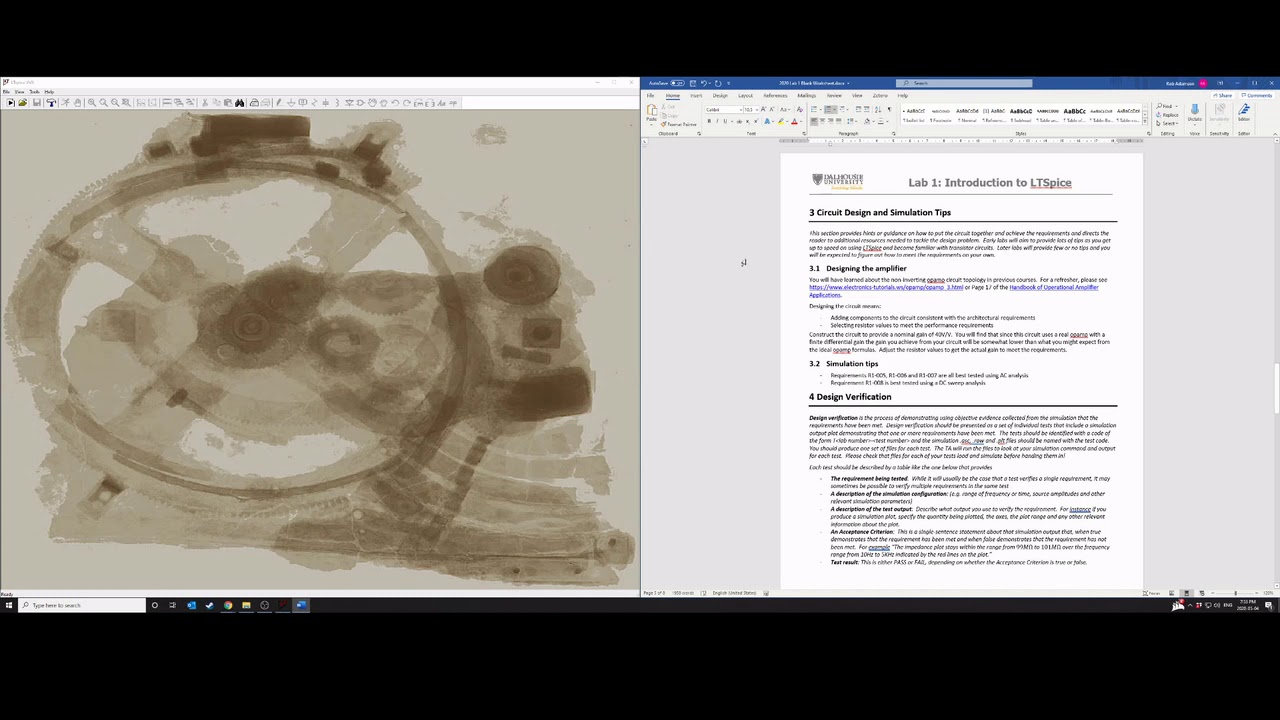Open LTspice Control Panel hammer icon
Viewport: 1280px width, 720px height.
tap(50, 103)
